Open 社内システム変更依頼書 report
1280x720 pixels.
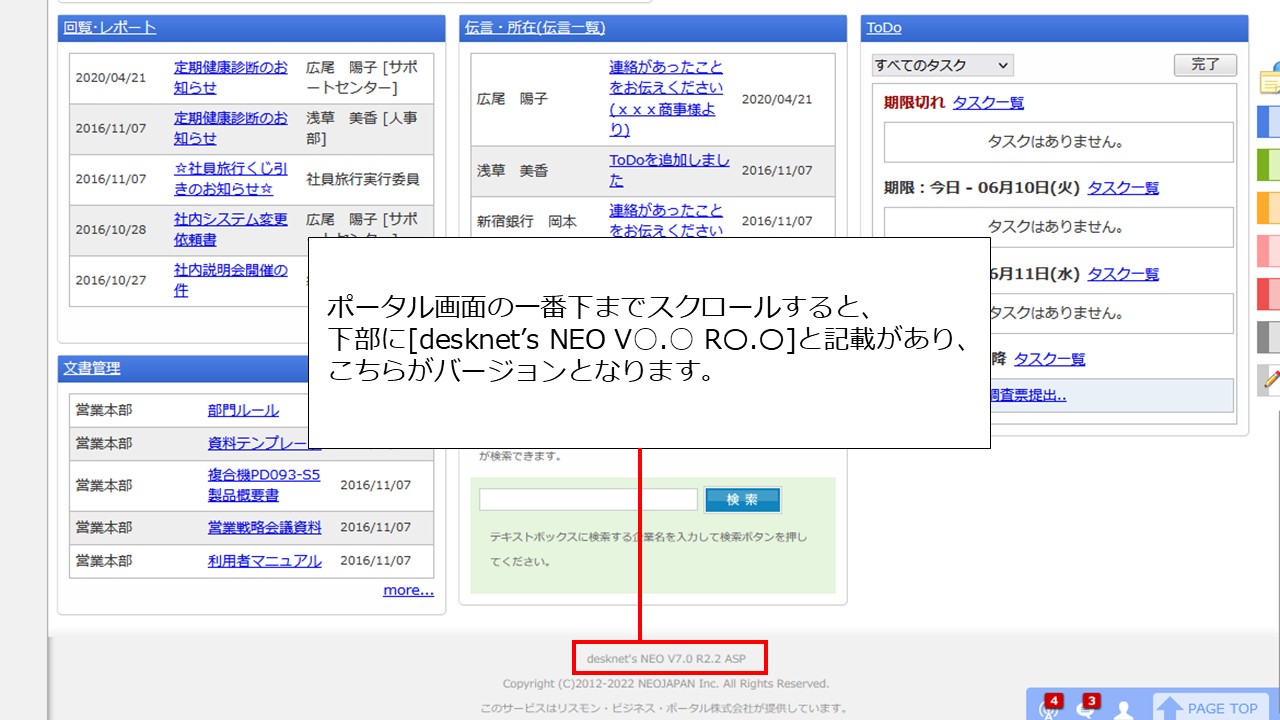click(231, 229)
